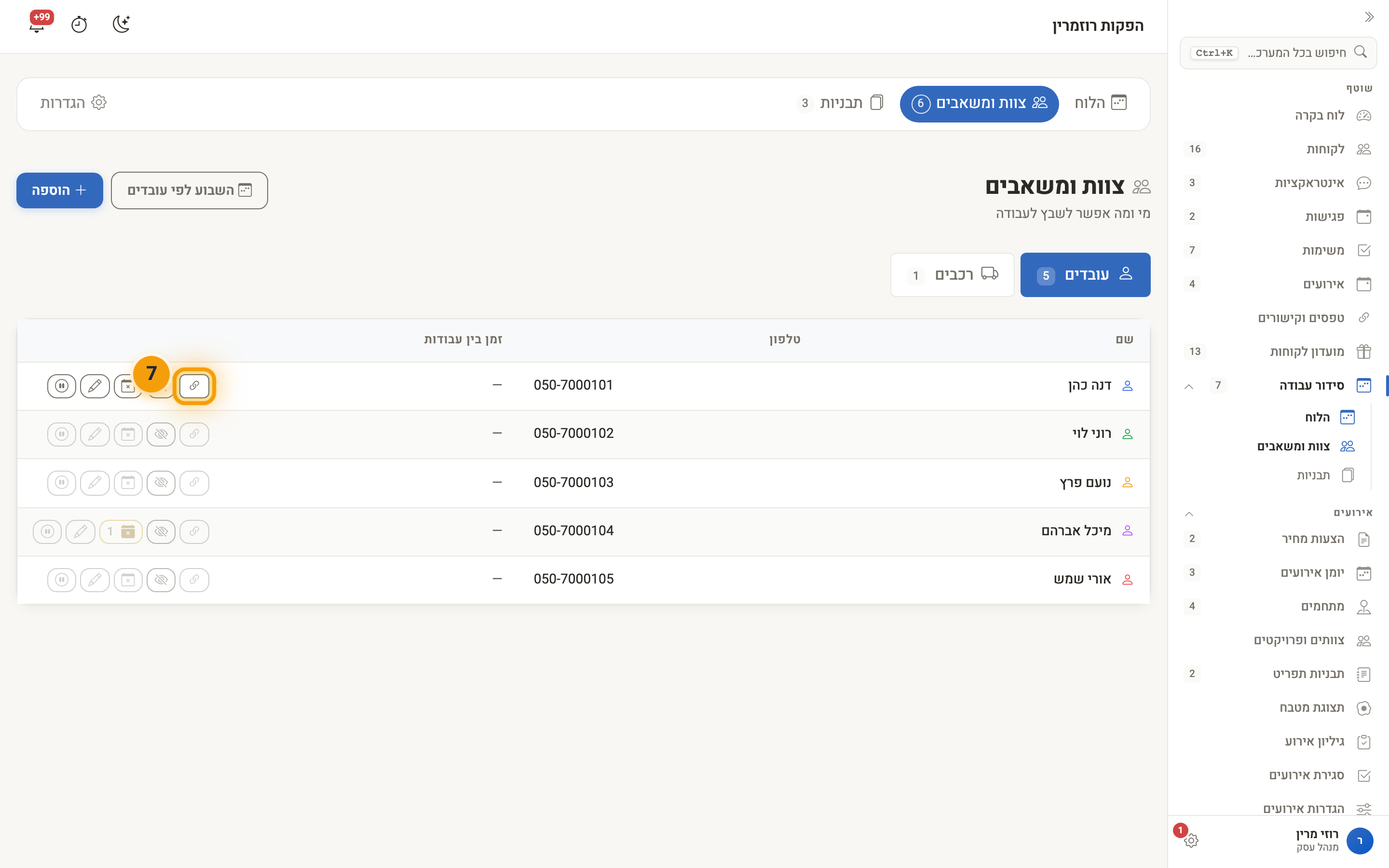This screenshot has height=868, width=1389.
Task: Toggle visibility eye for אורי שמש
Action: [161, 579]
